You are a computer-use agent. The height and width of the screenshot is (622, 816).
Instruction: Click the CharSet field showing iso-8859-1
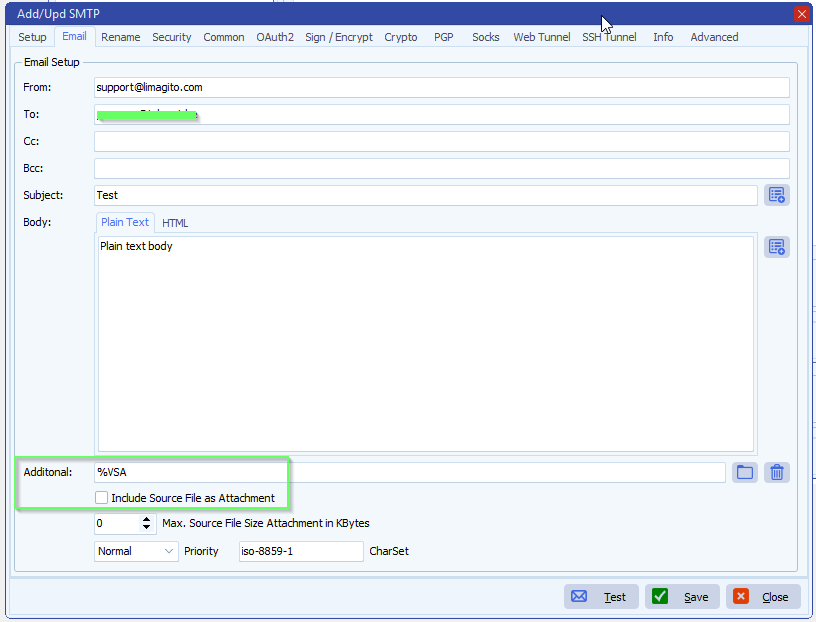click(301, 551)
